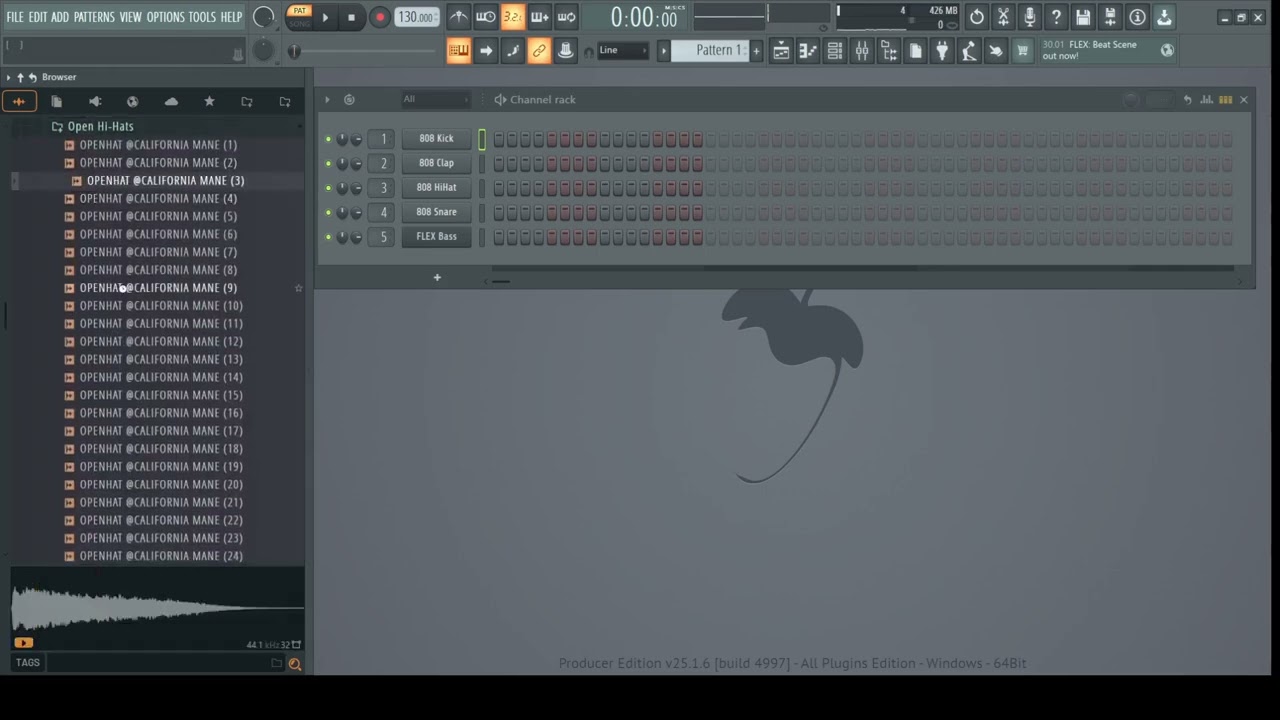Select the 808 Snare channel button
1280x720 pixels.
pos(436,212)
